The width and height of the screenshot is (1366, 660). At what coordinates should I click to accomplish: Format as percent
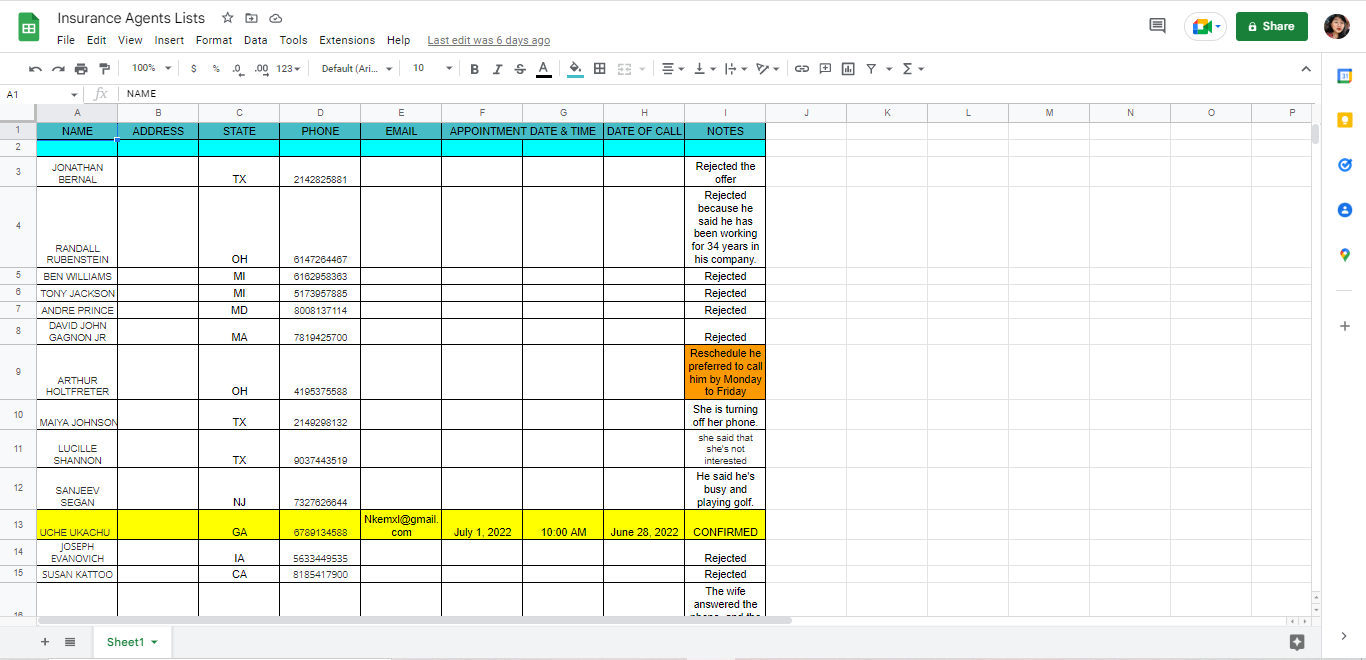pos(215,69)
